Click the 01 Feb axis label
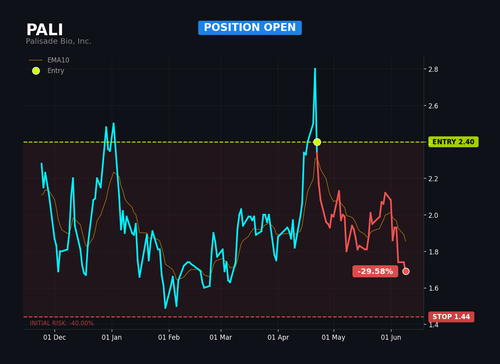This screenshot has height=364, width=500. 169,337
